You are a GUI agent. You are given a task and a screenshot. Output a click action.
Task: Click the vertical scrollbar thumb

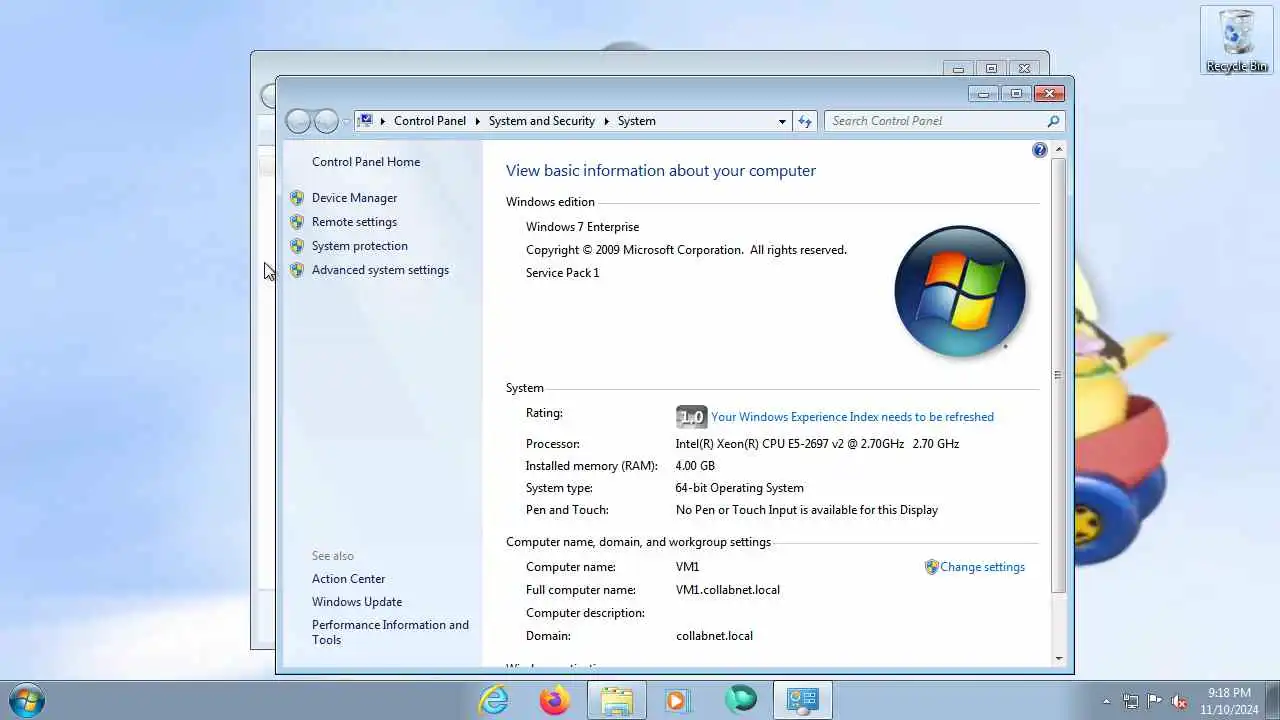point(1059,376)
